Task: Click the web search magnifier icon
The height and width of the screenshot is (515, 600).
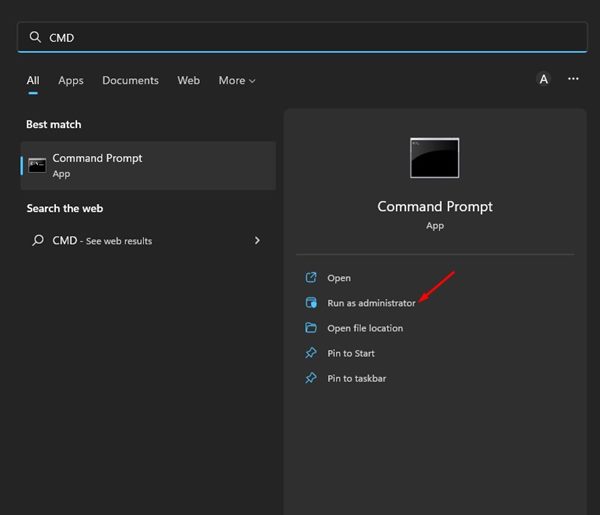Action: (x=37, y=241)
